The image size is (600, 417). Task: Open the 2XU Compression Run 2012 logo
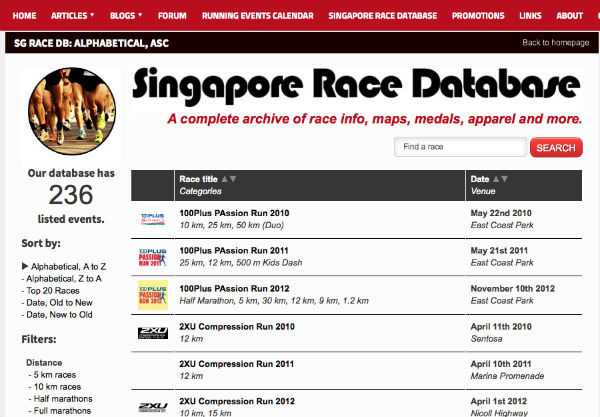pyautogui.click(x=153, y=407)
